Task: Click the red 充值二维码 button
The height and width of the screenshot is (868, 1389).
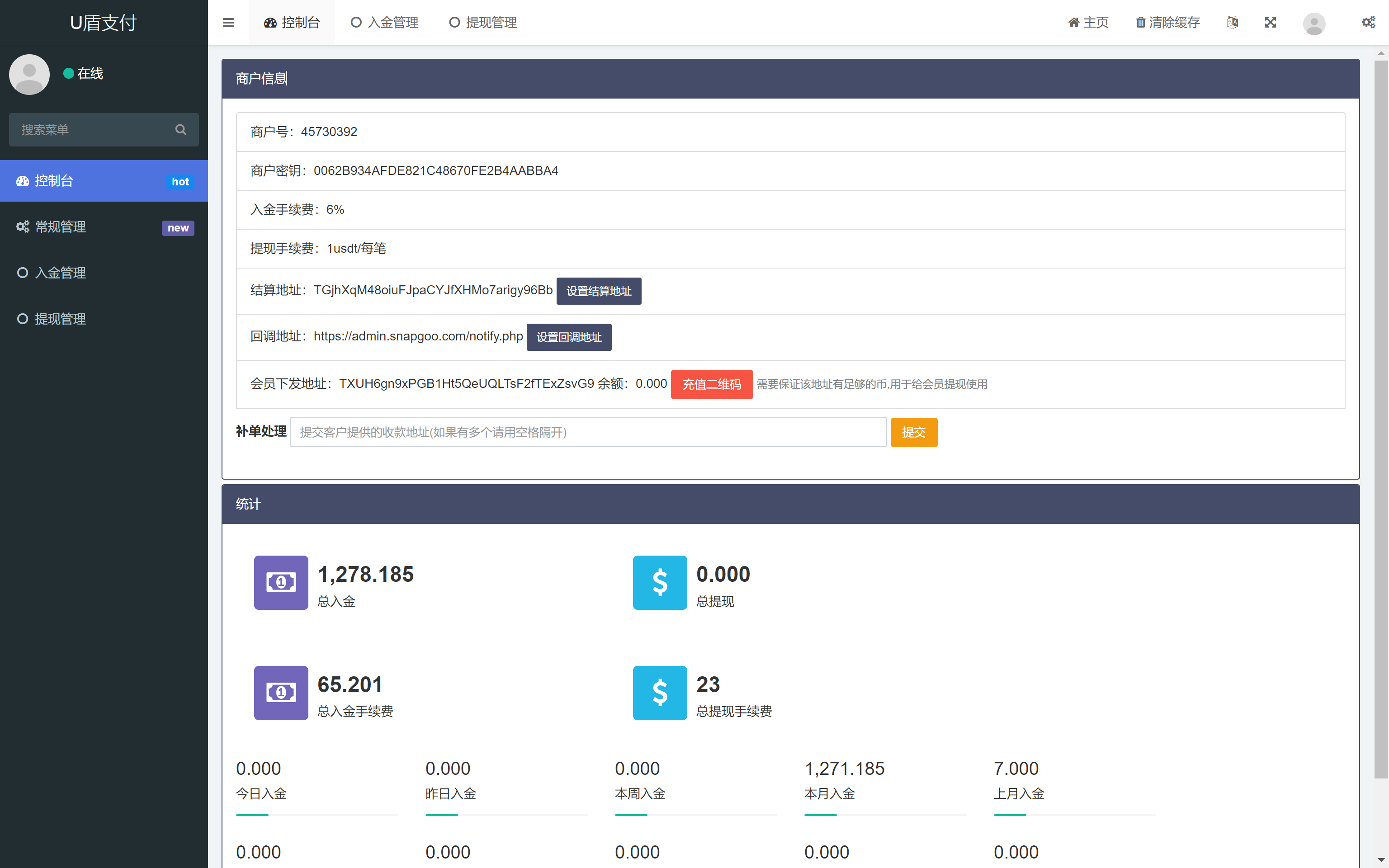Action: tap(711, 384)
